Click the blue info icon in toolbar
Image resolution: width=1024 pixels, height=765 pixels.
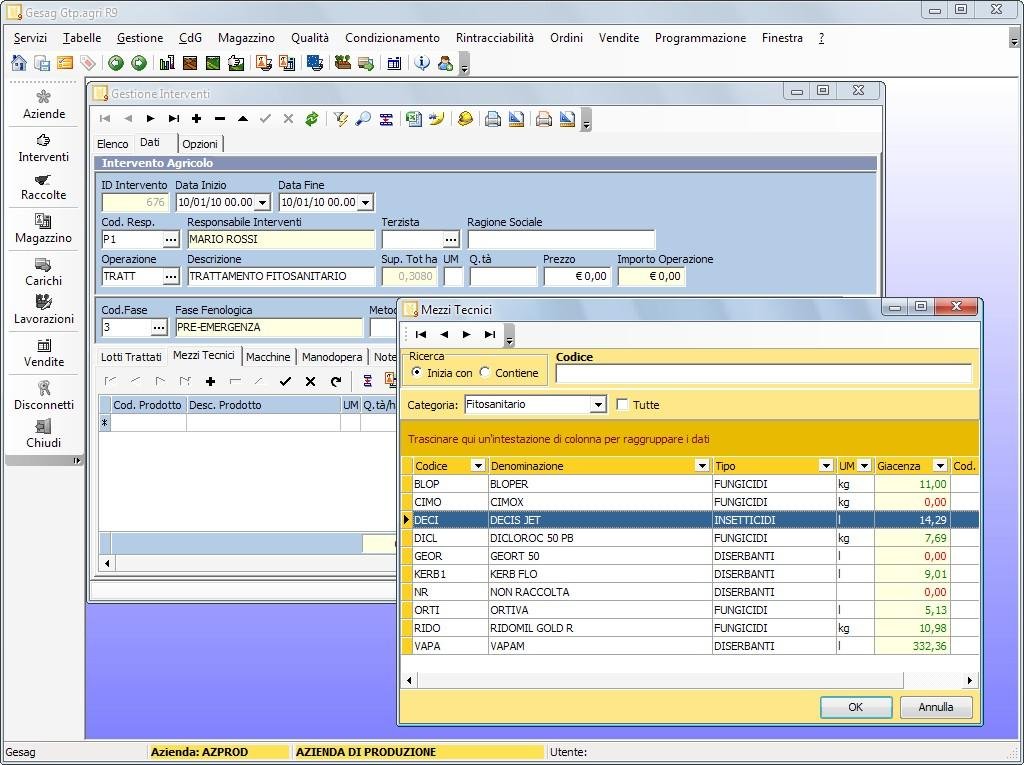[422, 63]
